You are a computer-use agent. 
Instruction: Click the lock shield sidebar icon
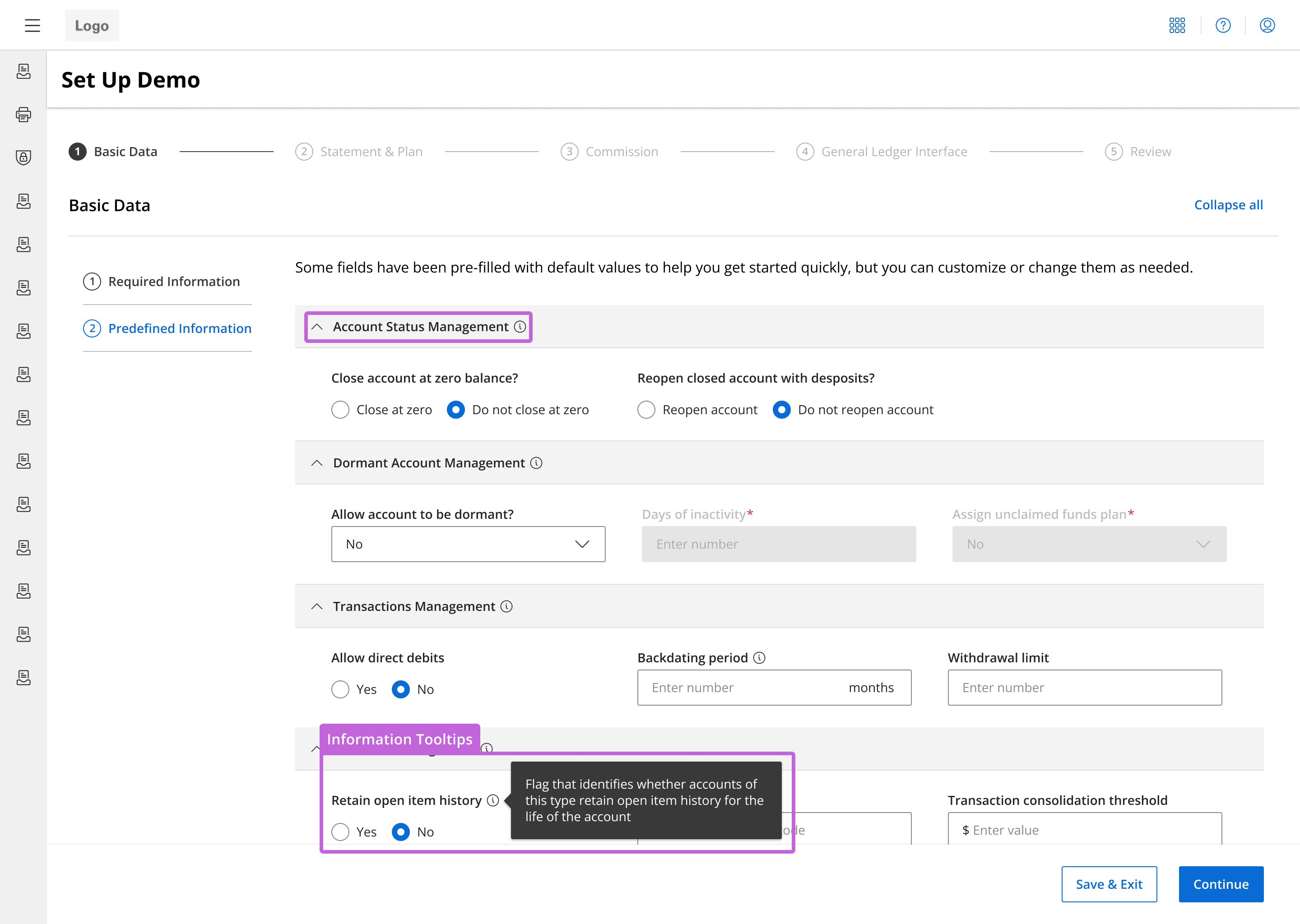point(23,157)
